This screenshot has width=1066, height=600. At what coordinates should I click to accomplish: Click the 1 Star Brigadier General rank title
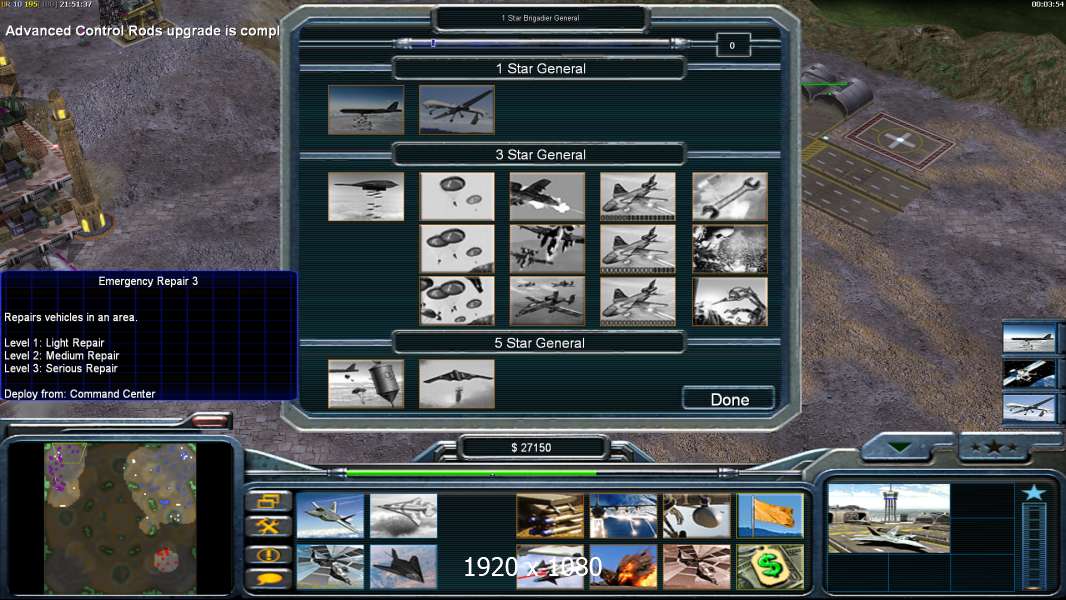click(x=540, y=18)
